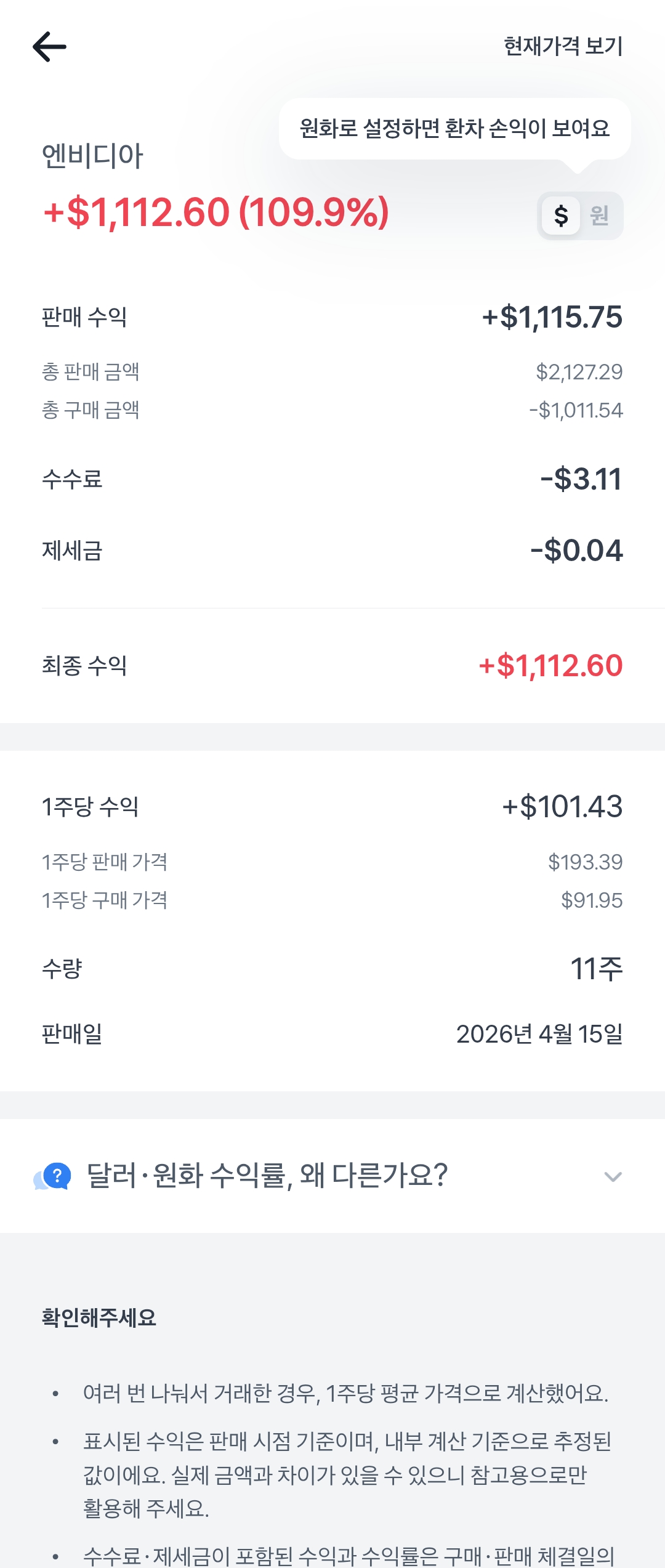Click the +$1,112.60 (109.9%) header profit
Image resolution: width=665 pixels, height=1568 pixels.
pyautogui.click(x=216, y=212)
